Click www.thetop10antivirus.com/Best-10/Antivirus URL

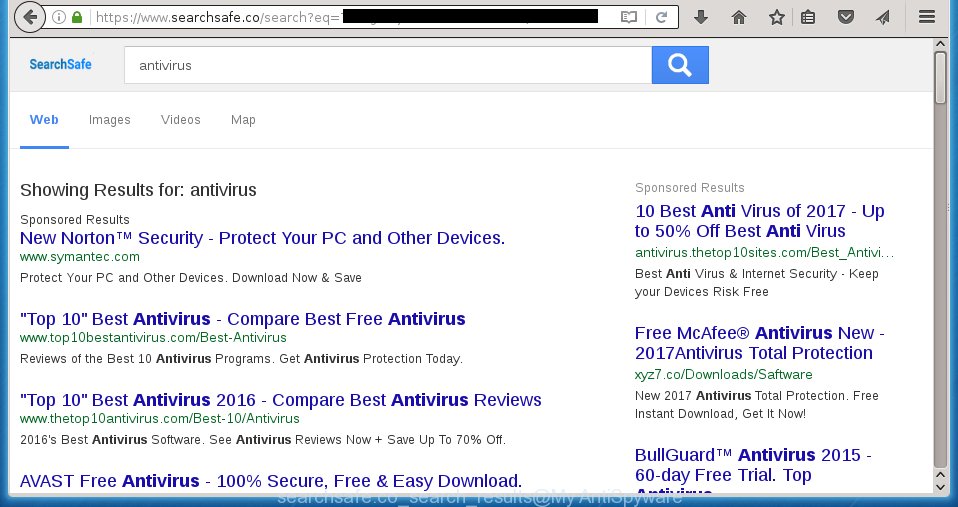point(159,418)
